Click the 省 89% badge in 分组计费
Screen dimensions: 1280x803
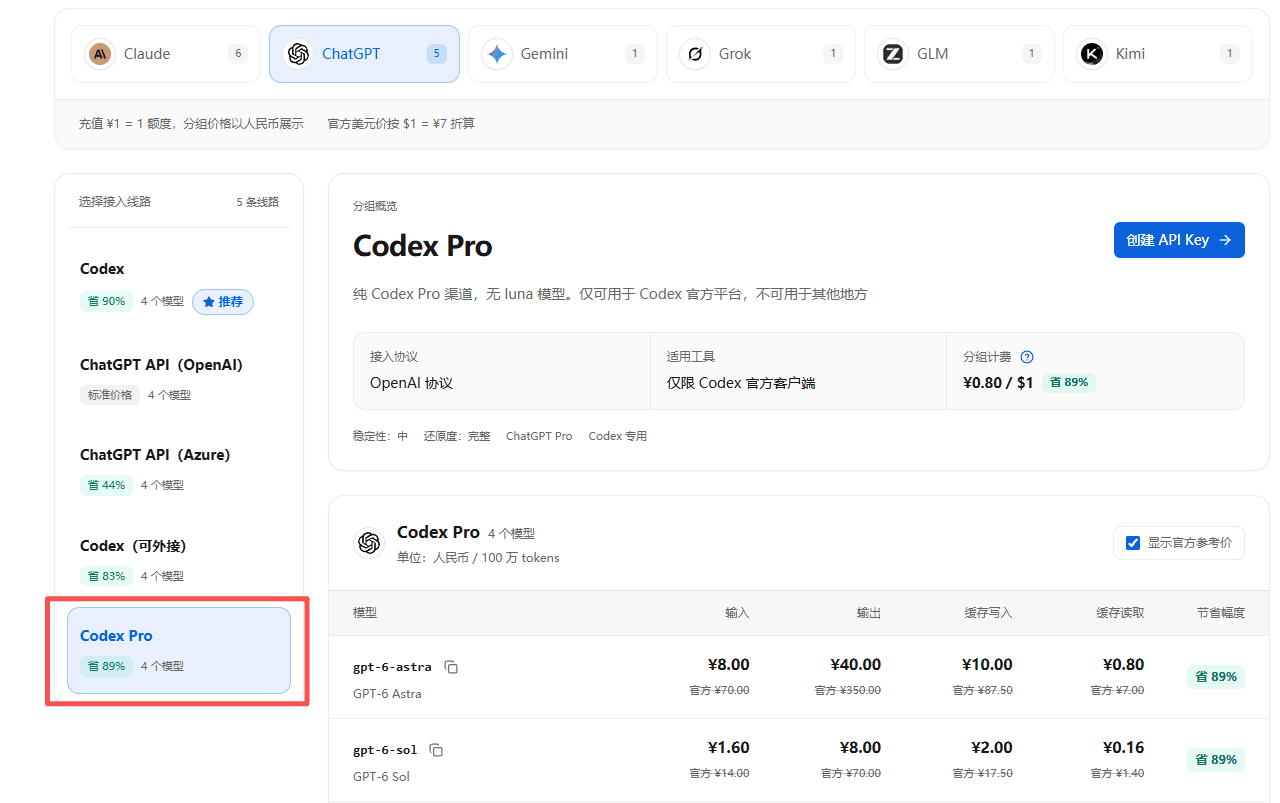pyautogui.click(x=1069, y=382)
